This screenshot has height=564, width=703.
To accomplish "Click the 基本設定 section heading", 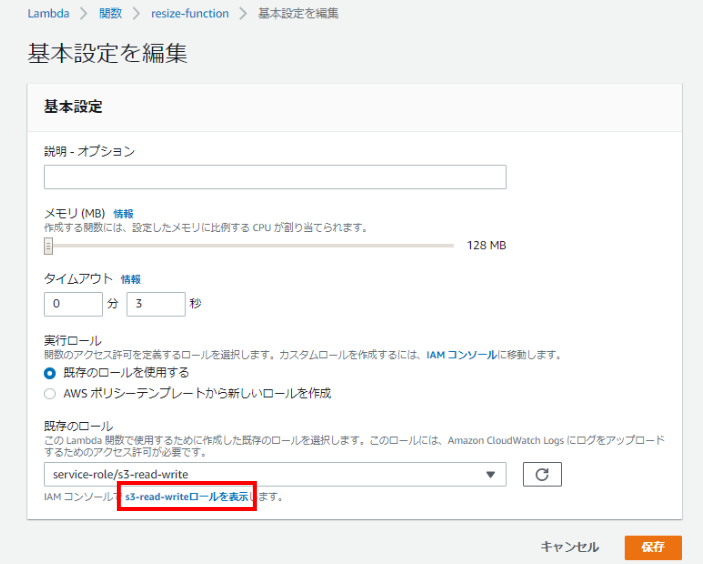I will coord(73,107).
